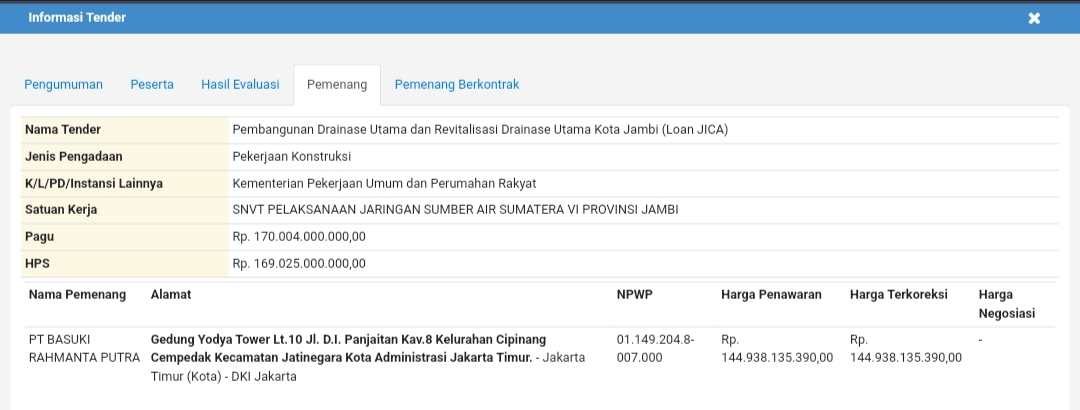
Task: Click the Nama Tender label
Action: click(63, 130)
